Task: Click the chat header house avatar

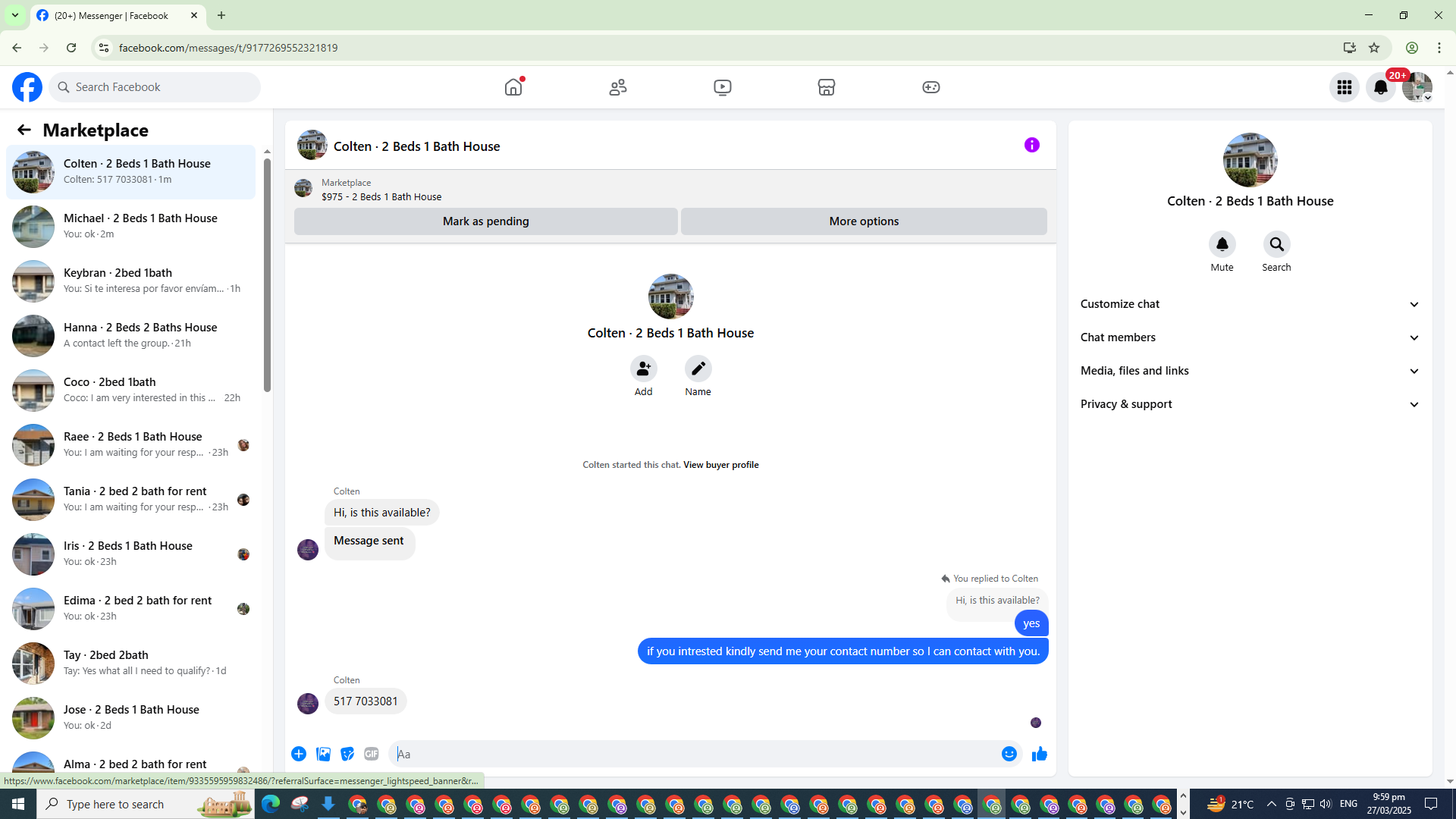Action: [312, 145]
